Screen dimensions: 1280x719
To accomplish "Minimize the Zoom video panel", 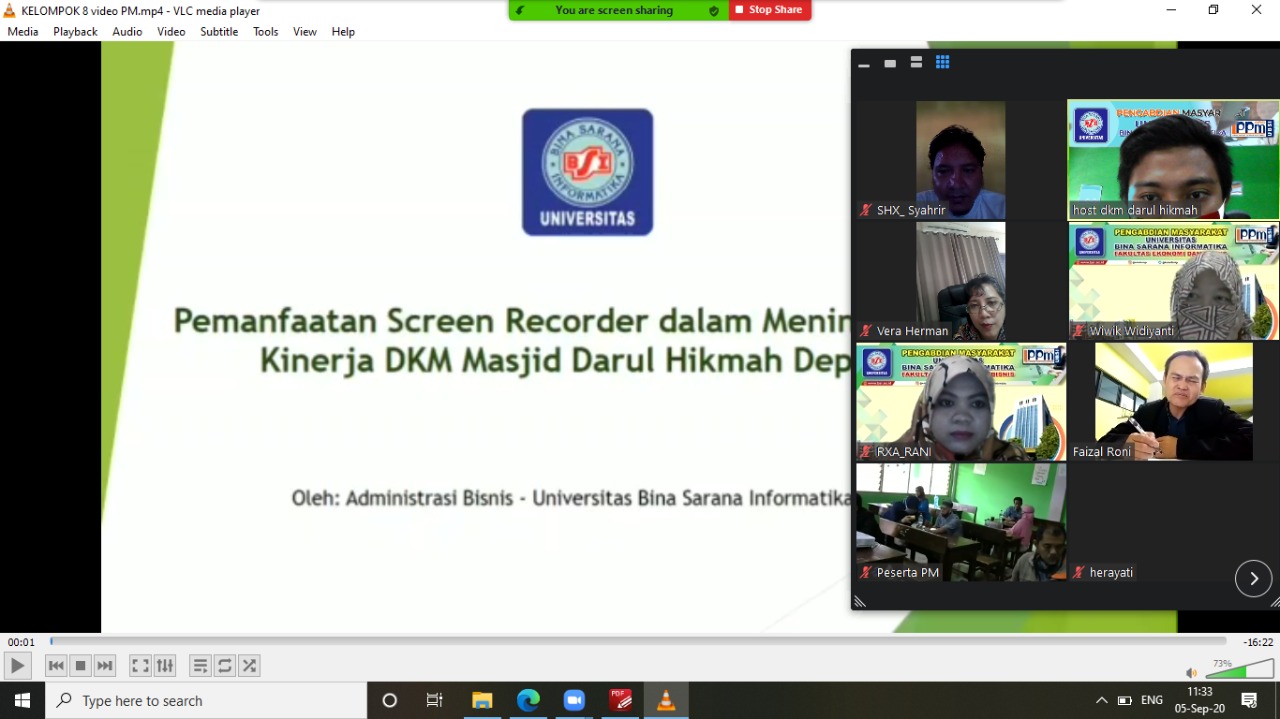I will 864,63.
